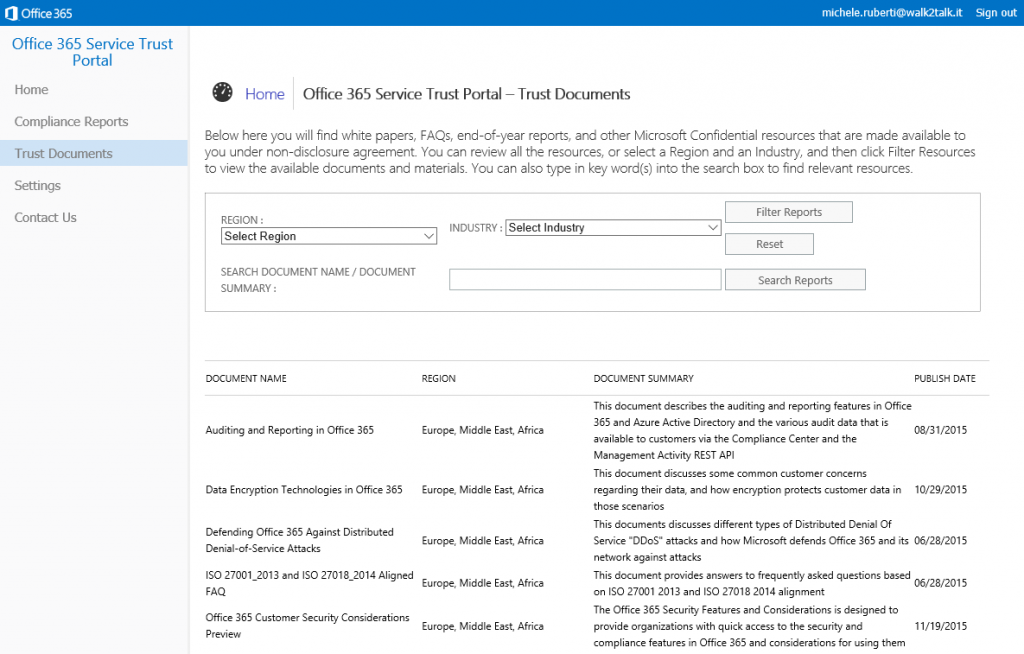Open the Contact Us page
This screenshot has height=654, width=1024.
point(45,218)
